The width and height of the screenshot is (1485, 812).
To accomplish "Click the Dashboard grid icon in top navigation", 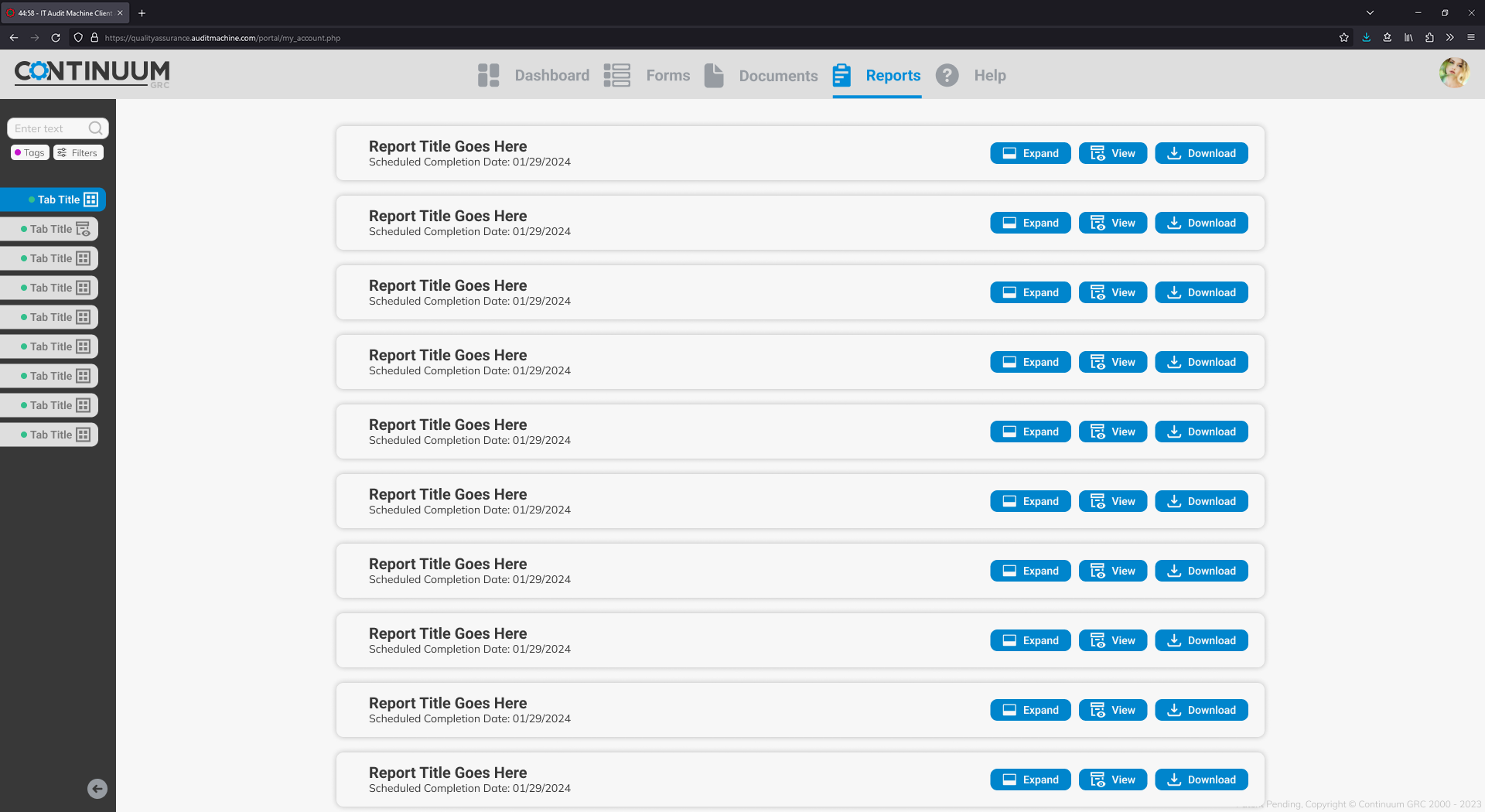I will pyautogui.click(x=488, y=75).
